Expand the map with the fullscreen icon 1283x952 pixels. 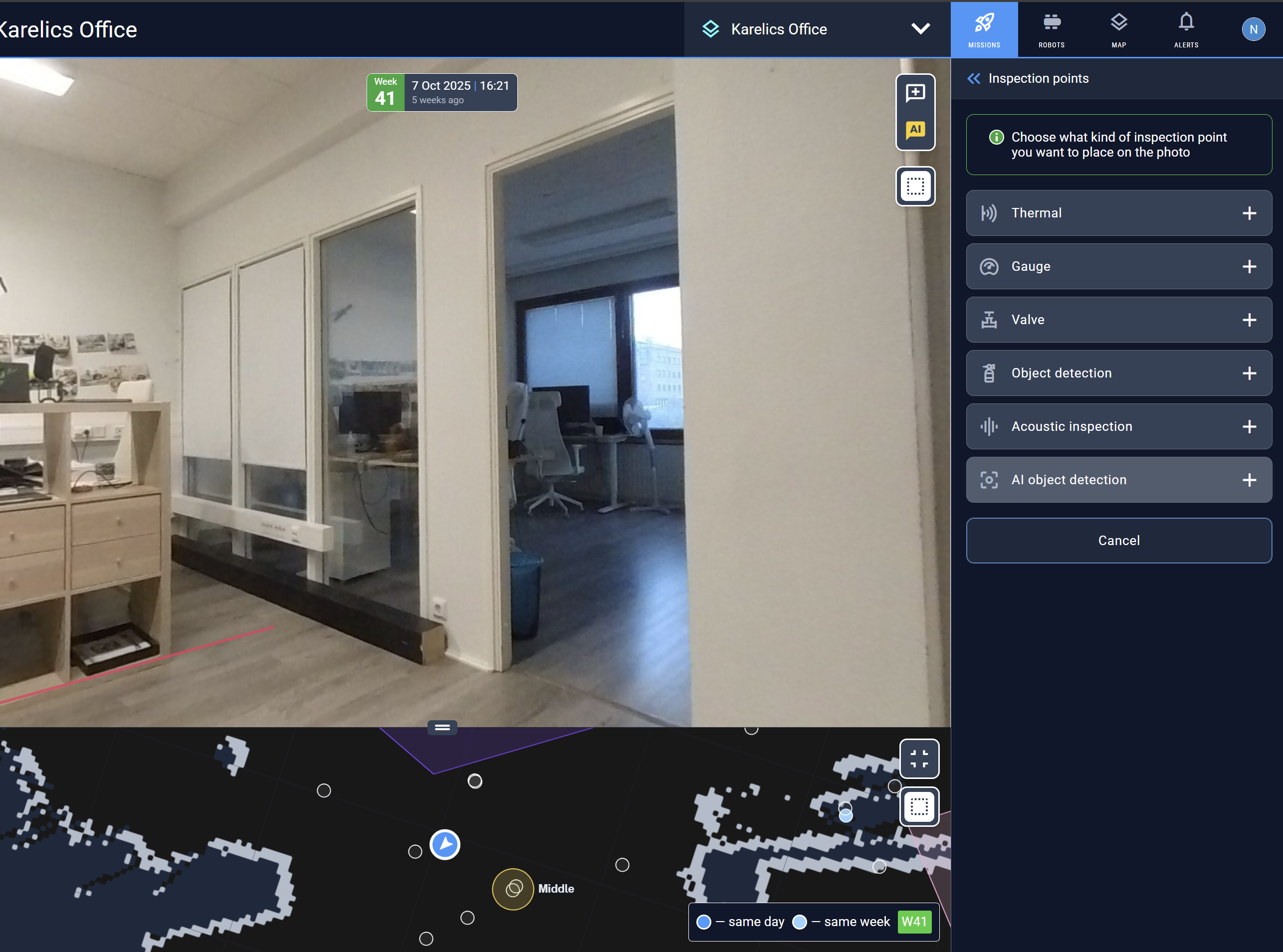(919, 759)
